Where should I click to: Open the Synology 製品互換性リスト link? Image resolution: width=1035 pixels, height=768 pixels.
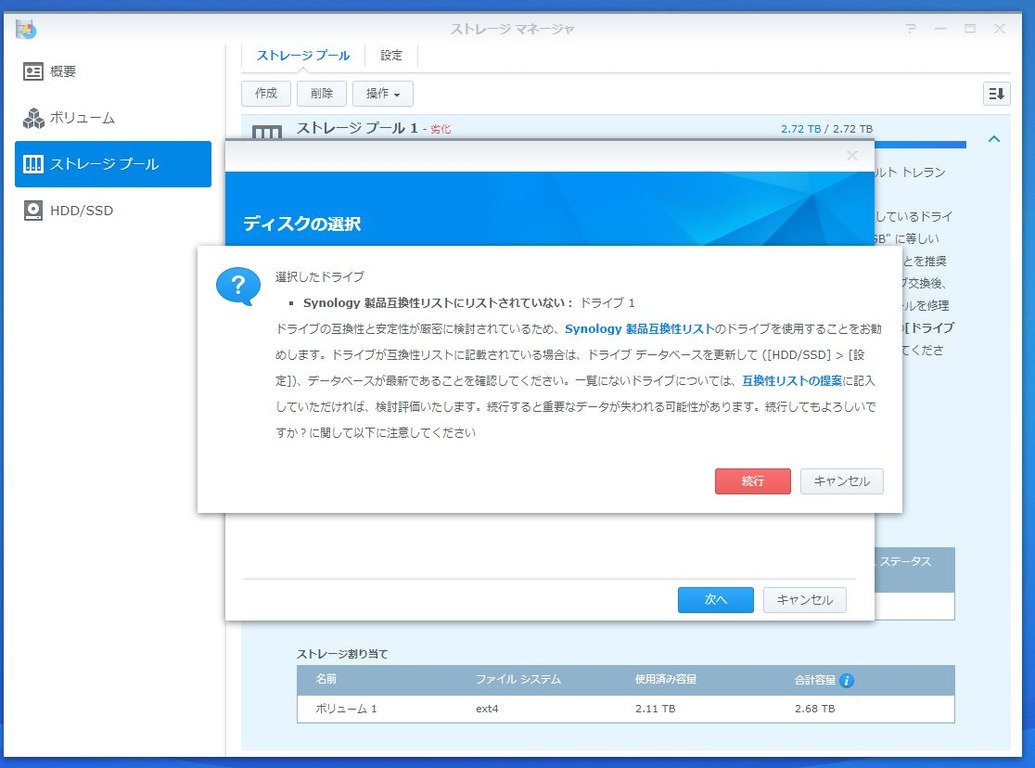pos(640,329)
